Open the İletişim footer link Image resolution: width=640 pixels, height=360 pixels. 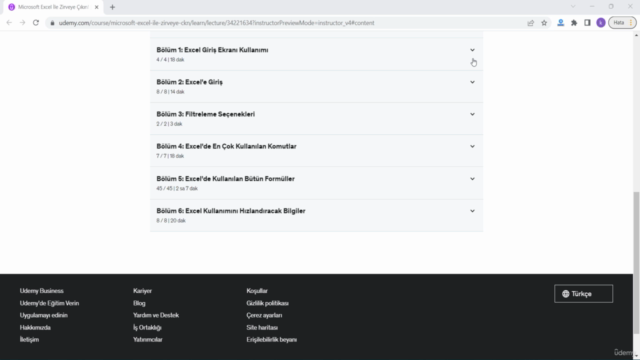[x=29, y=340]
